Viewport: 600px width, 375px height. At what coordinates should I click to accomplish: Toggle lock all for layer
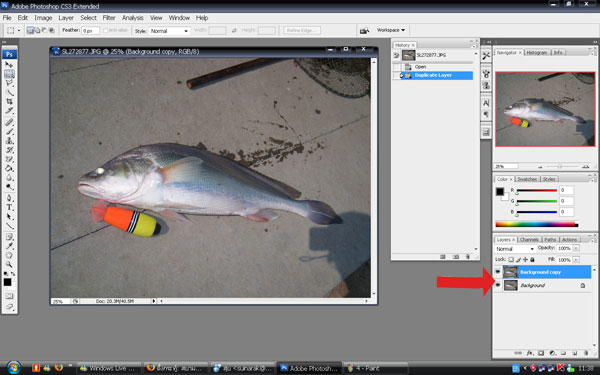[532, 259]
